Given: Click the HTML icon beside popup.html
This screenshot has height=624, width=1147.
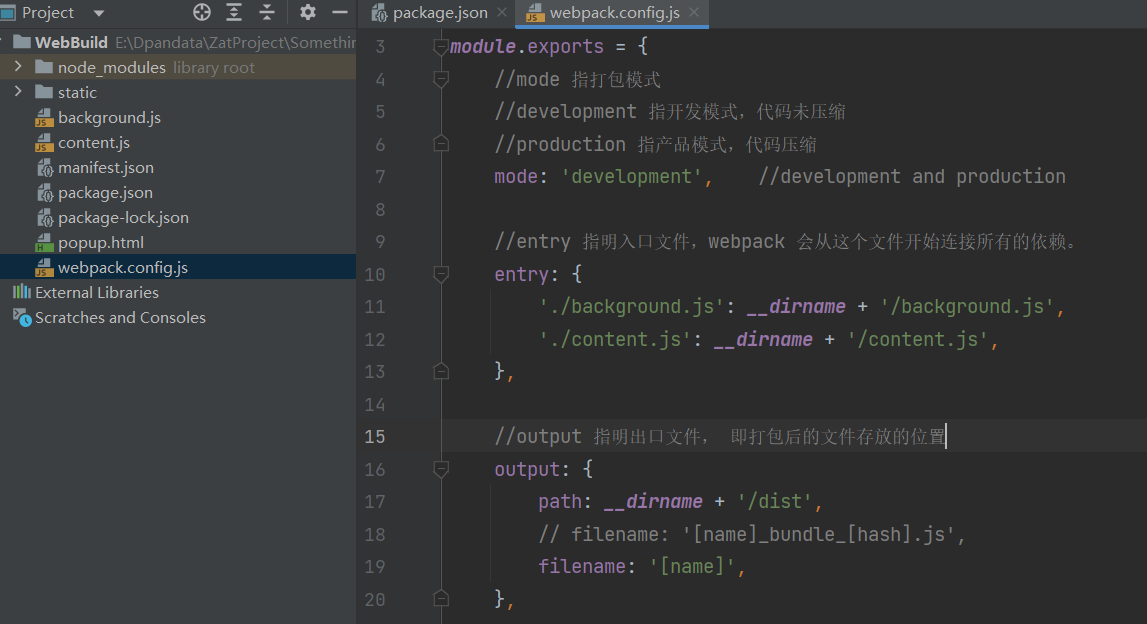Looking at the screenshot, I should tap(43, 242).
